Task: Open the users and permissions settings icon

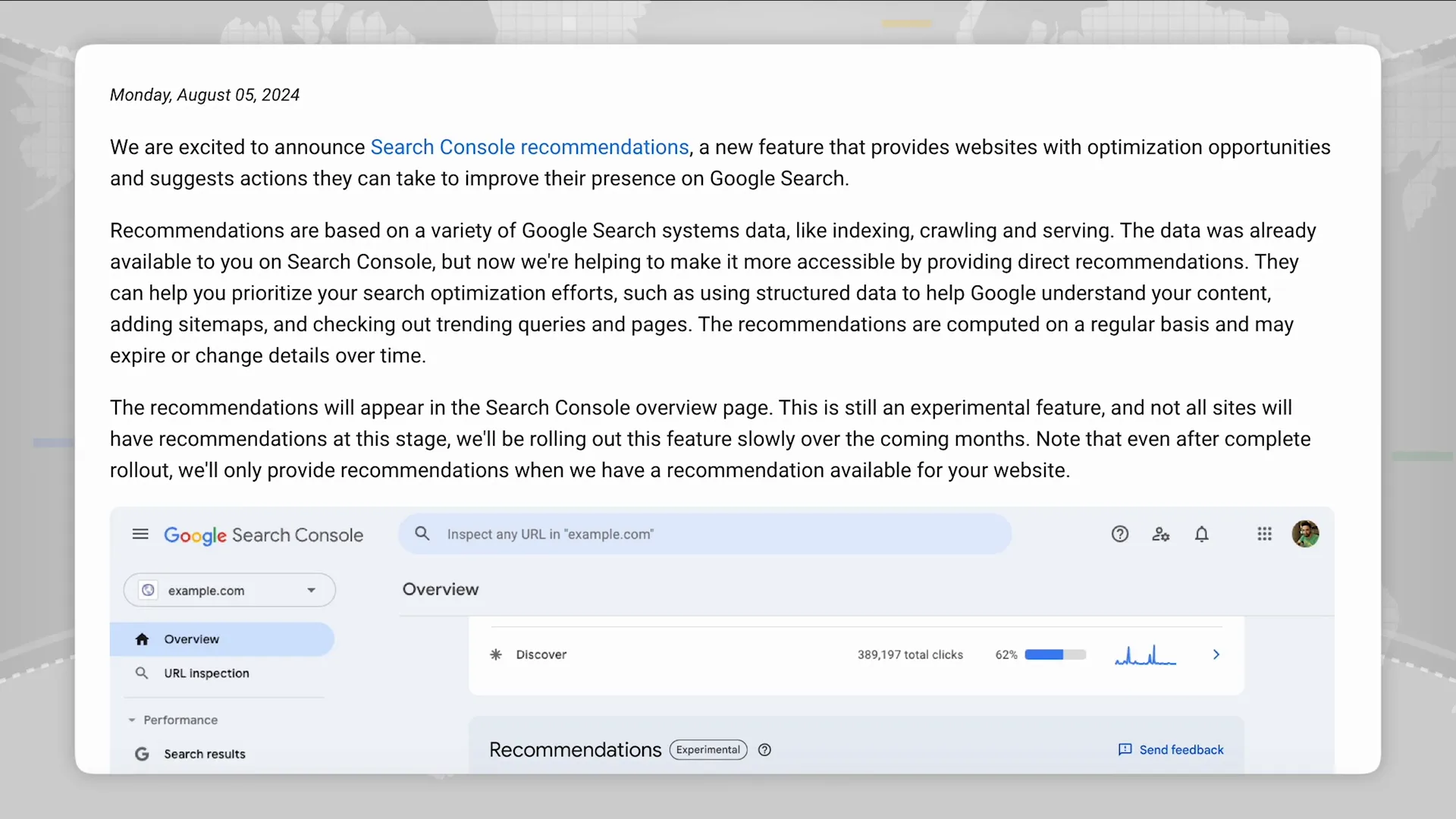Action: point(1161,534)
